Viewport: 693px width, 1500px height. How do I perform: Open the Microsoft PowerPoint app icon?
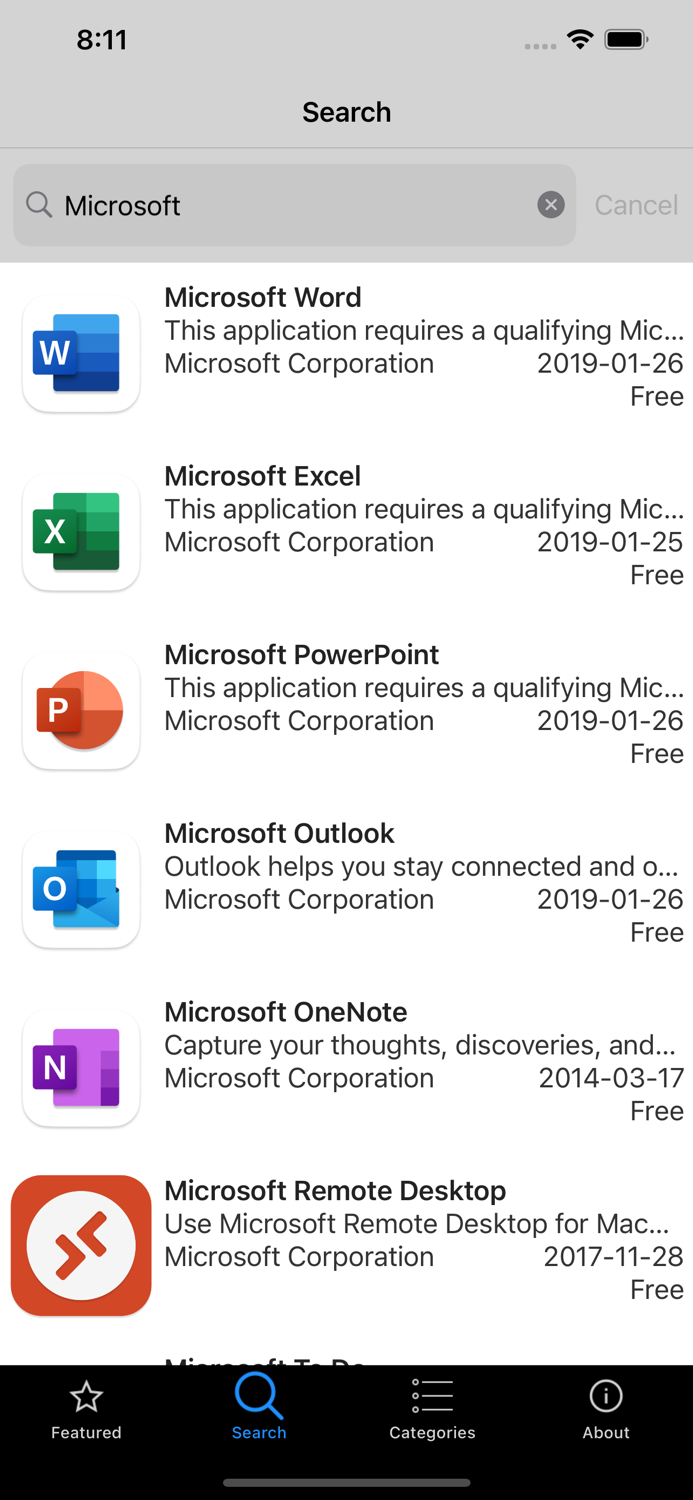(x=81, y=710)
